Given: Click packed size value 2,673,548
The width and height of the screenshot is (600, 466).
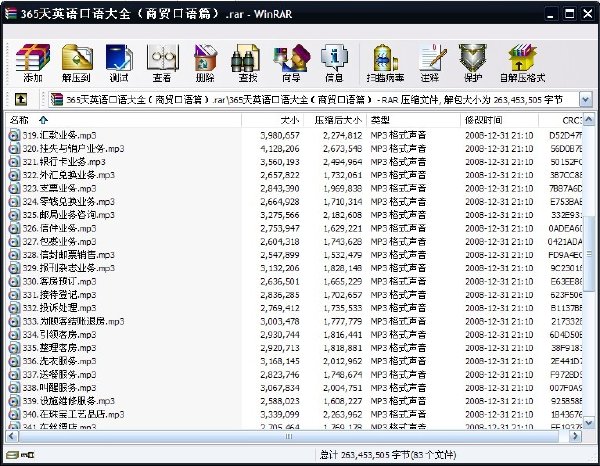Looking at the screenshot, I should click(x=342, y=148).
